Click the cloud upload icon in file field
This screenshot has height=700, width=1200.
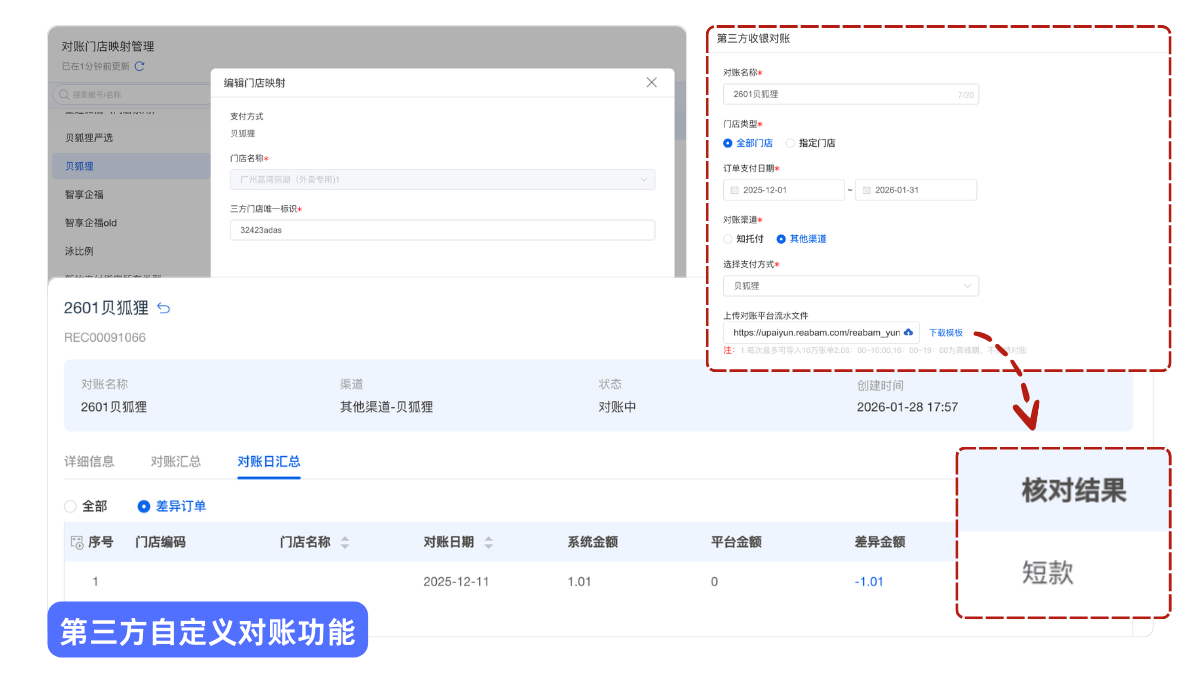908,332
